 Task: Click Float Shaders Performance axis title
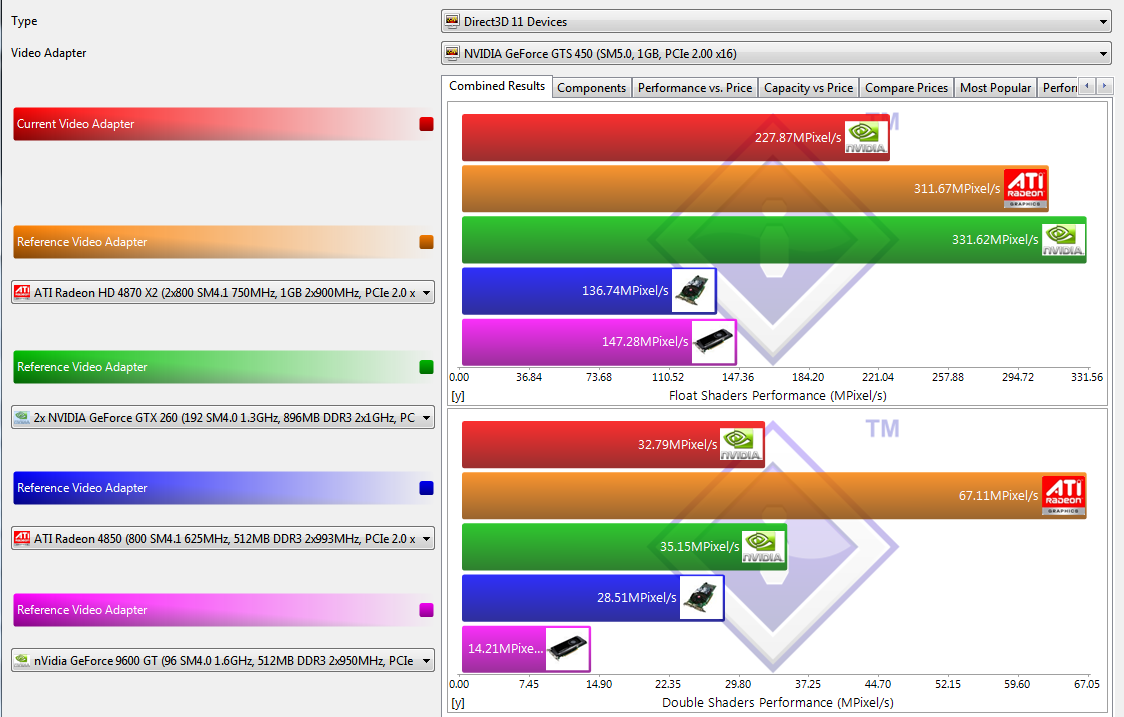[778, 396]
